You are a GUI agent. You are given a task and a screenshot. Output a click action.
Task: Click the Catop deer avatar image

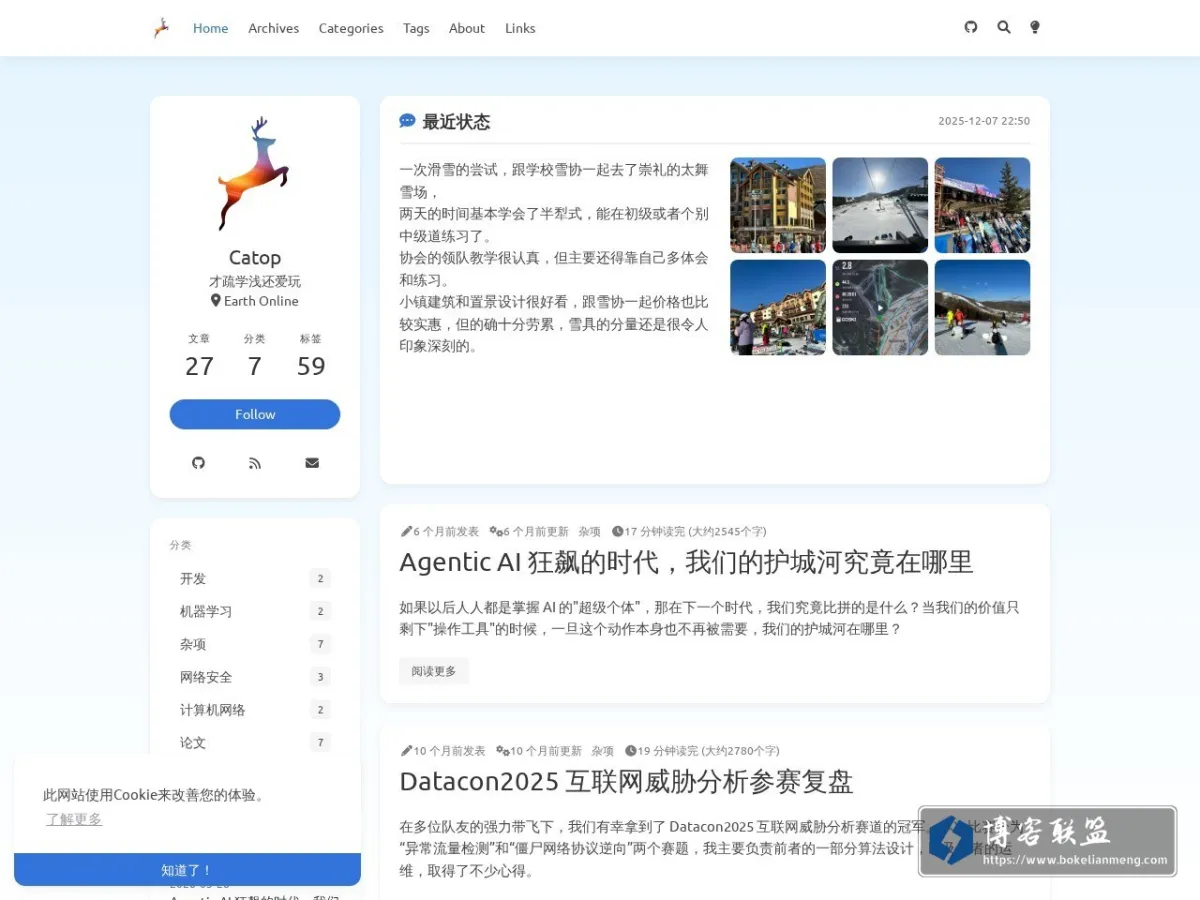tap(254, 174)
